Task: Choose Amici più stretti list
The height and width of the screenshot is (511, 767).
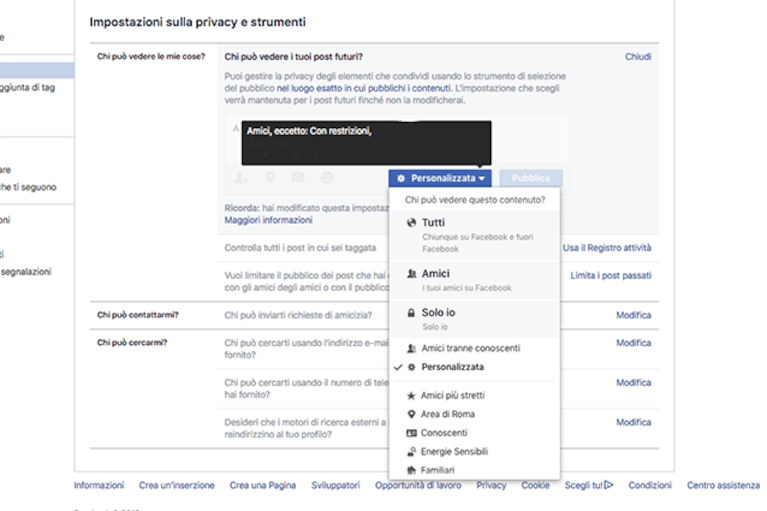Action: 474,395
